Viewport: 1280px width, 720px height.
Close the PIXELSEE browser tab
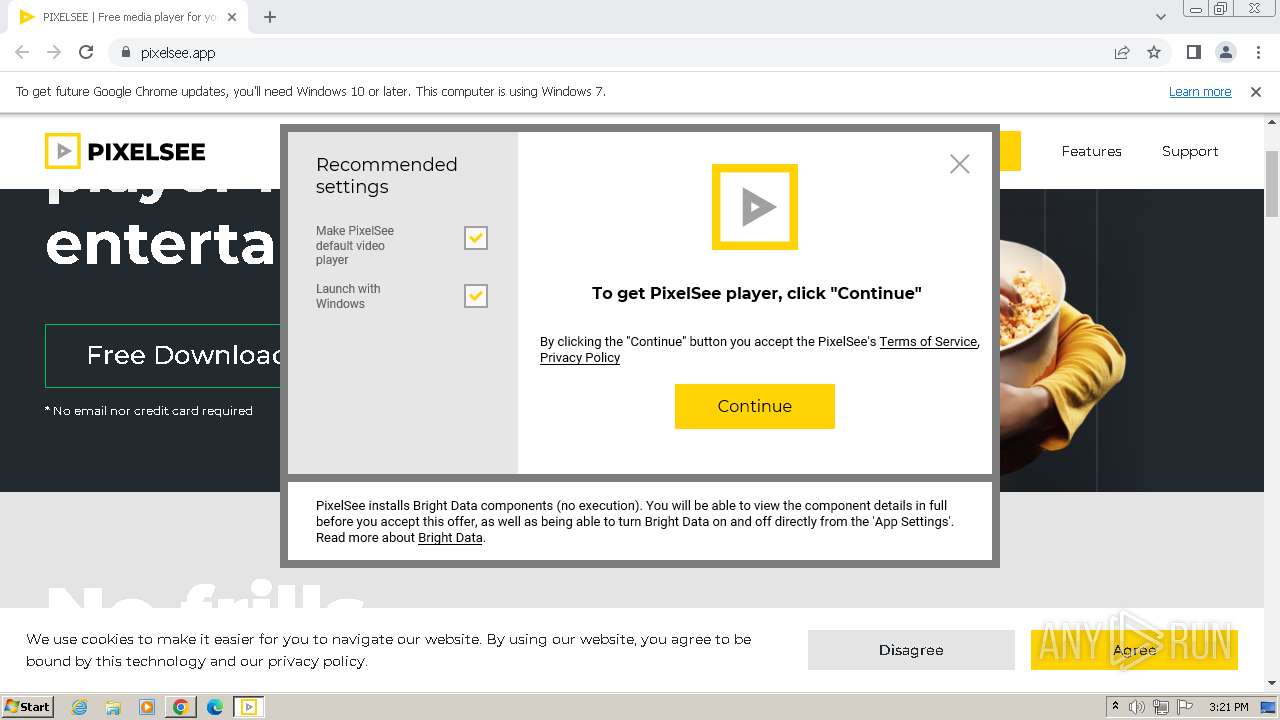tap(232, 17)
